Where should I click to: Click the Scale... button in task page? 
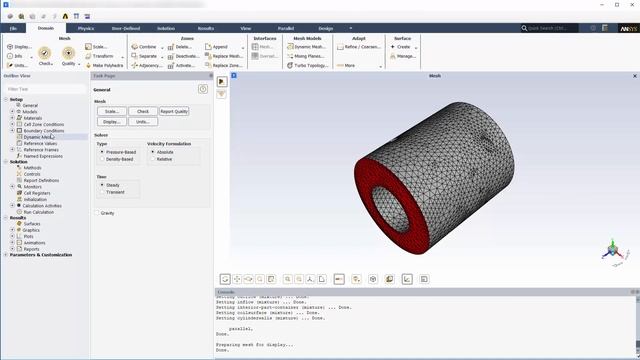[111, 111]
